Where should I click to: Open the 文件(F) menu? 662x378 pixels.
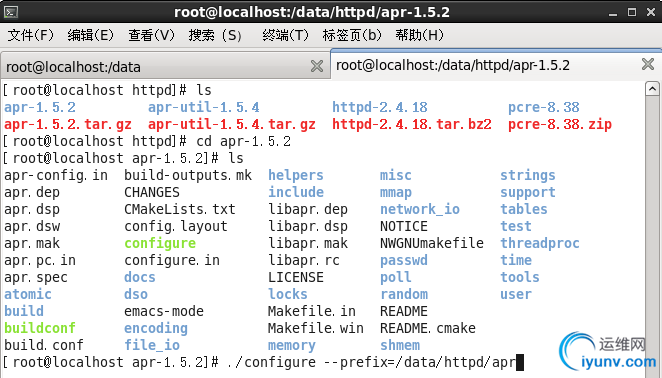pyautogui.click(x=30, y=35)
